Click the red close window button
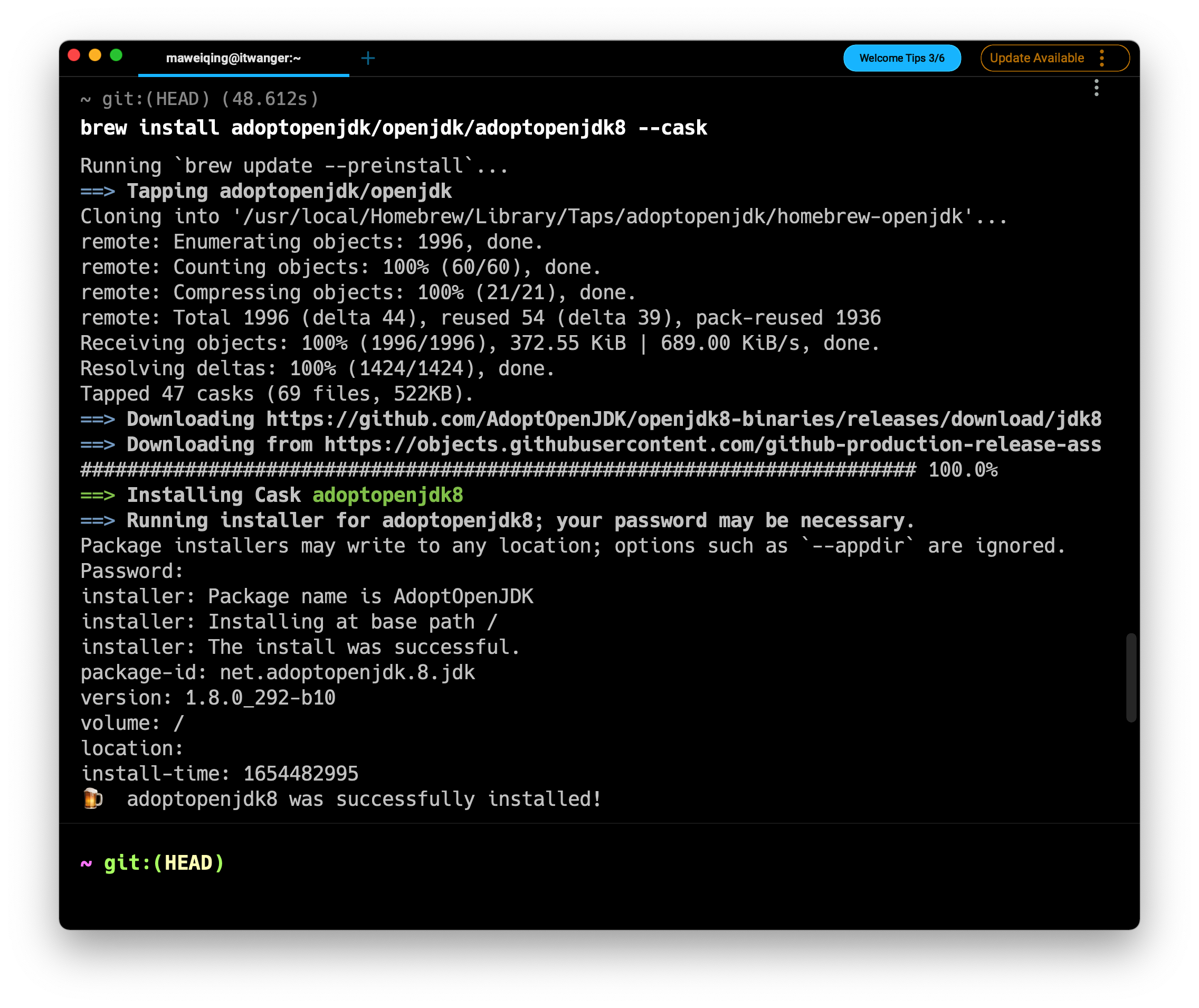This screenshot has height=1008, width=1199. pos(74,55)
